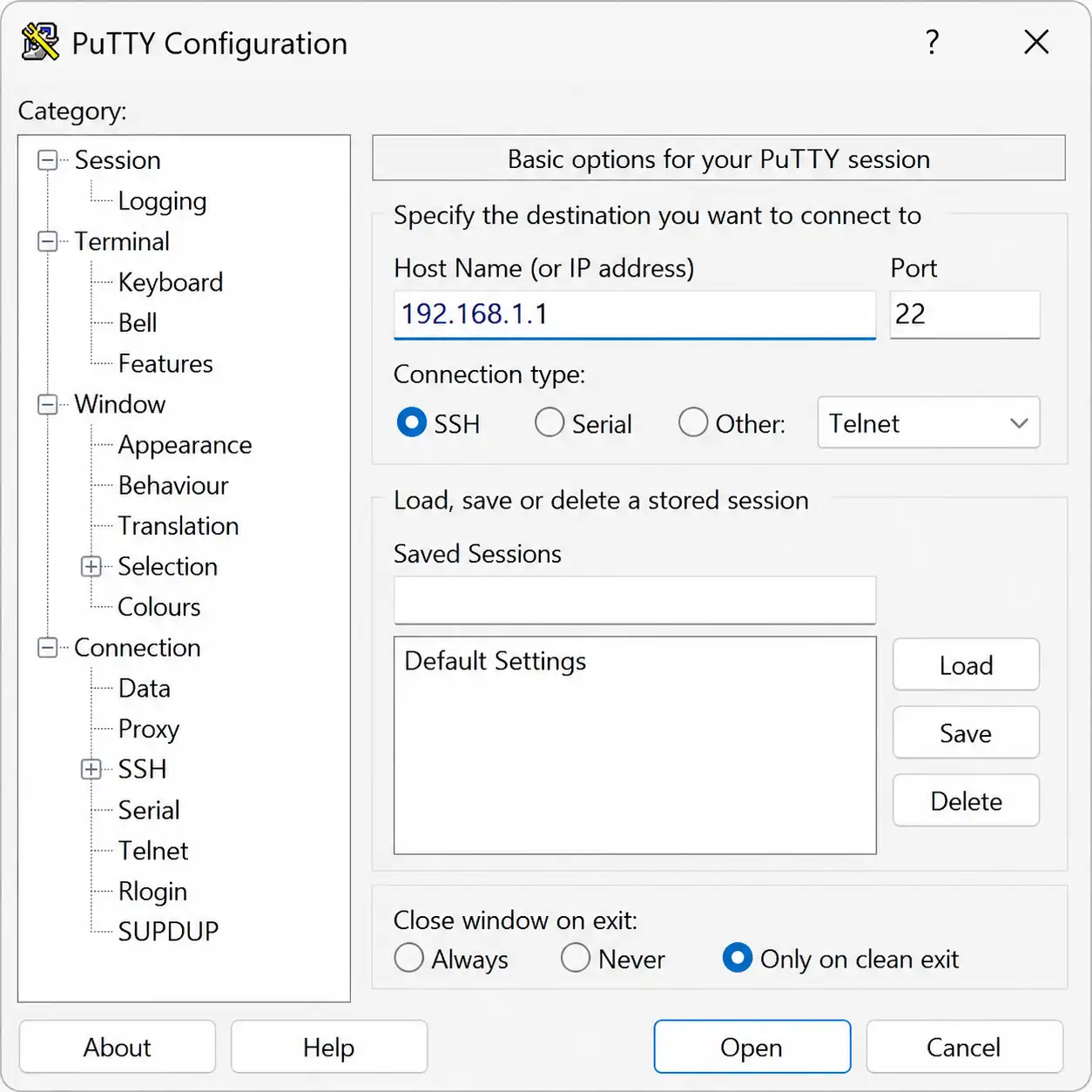Screen dimensions: 1092x1092
Task: Collapse the Session tree node
Action: 48,160
